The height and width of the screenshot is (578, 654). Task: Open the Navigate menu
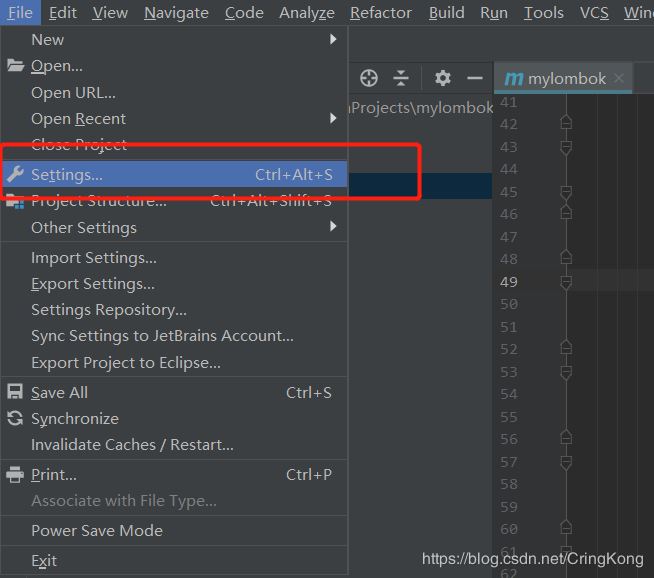pos(176,13)
